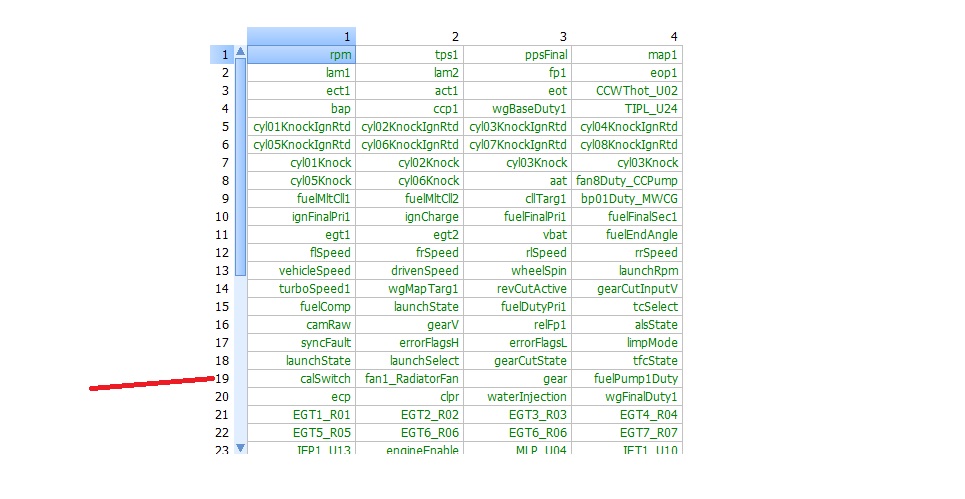Image resolution: width=965 pixels, height=499 pixels.
Task: Select row header 19
Action: pyautogui.click(x=221, y=379)
